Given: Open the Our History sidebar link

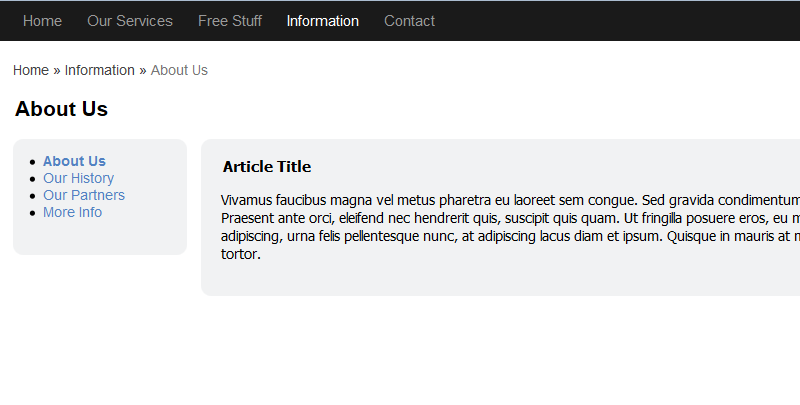Looking at the screenshot, I should [78, 178].
